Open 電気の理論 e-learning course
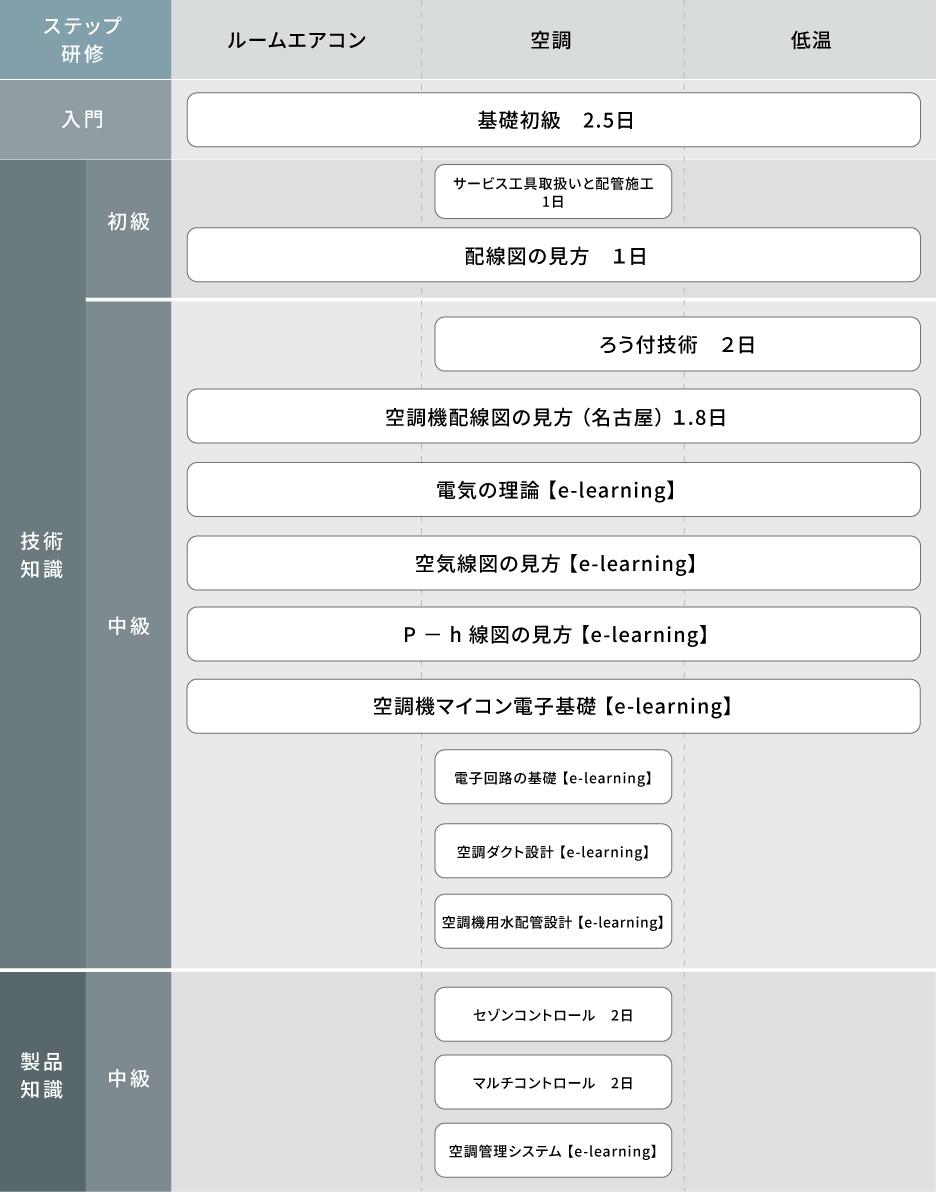 coord(553,490)
